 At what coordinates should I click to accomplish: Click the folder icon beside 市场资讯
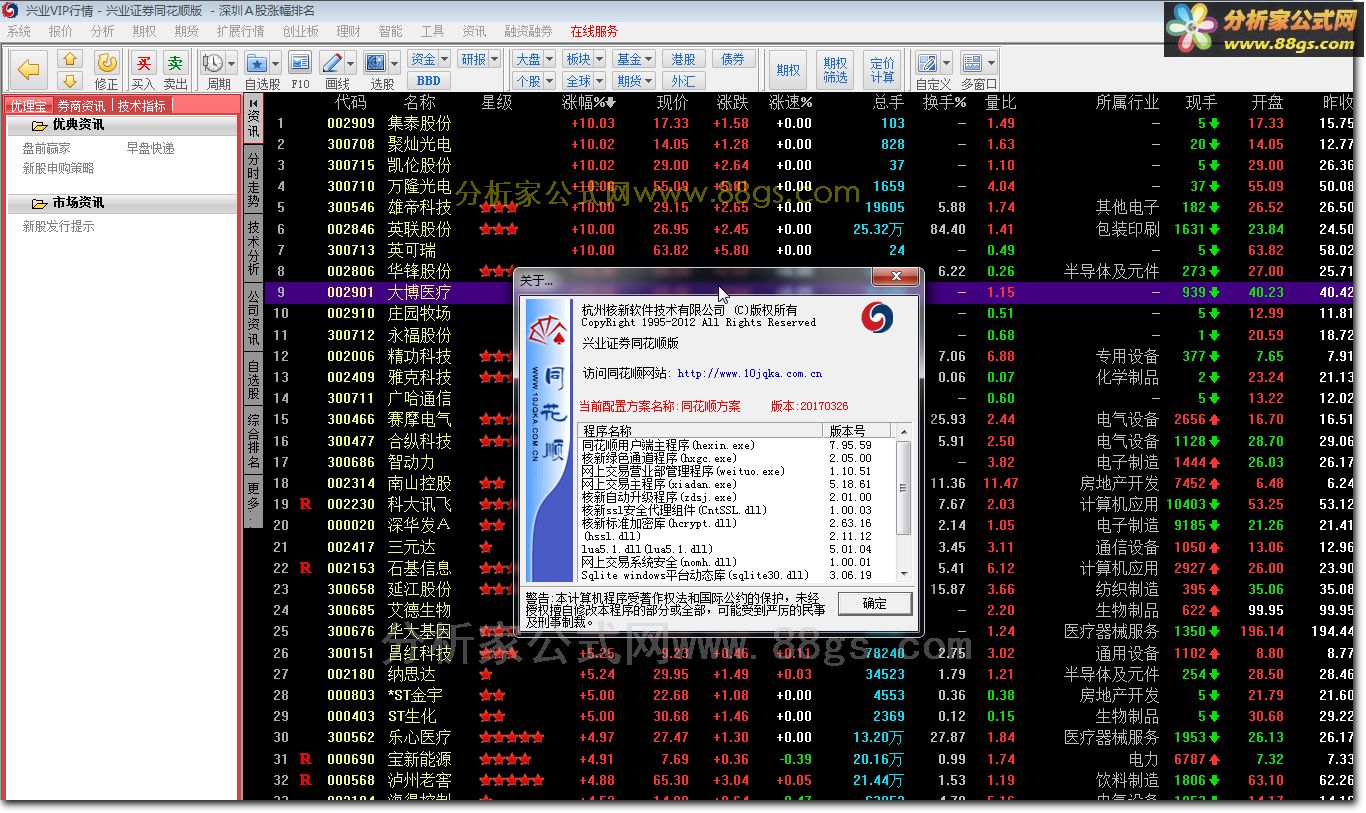pos(40,203)
